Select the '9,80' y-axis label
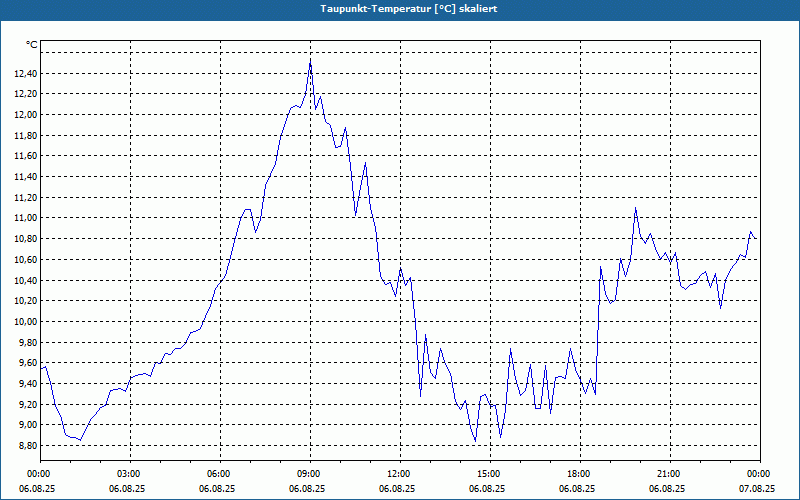800x500 pixels. click(28, 343)
